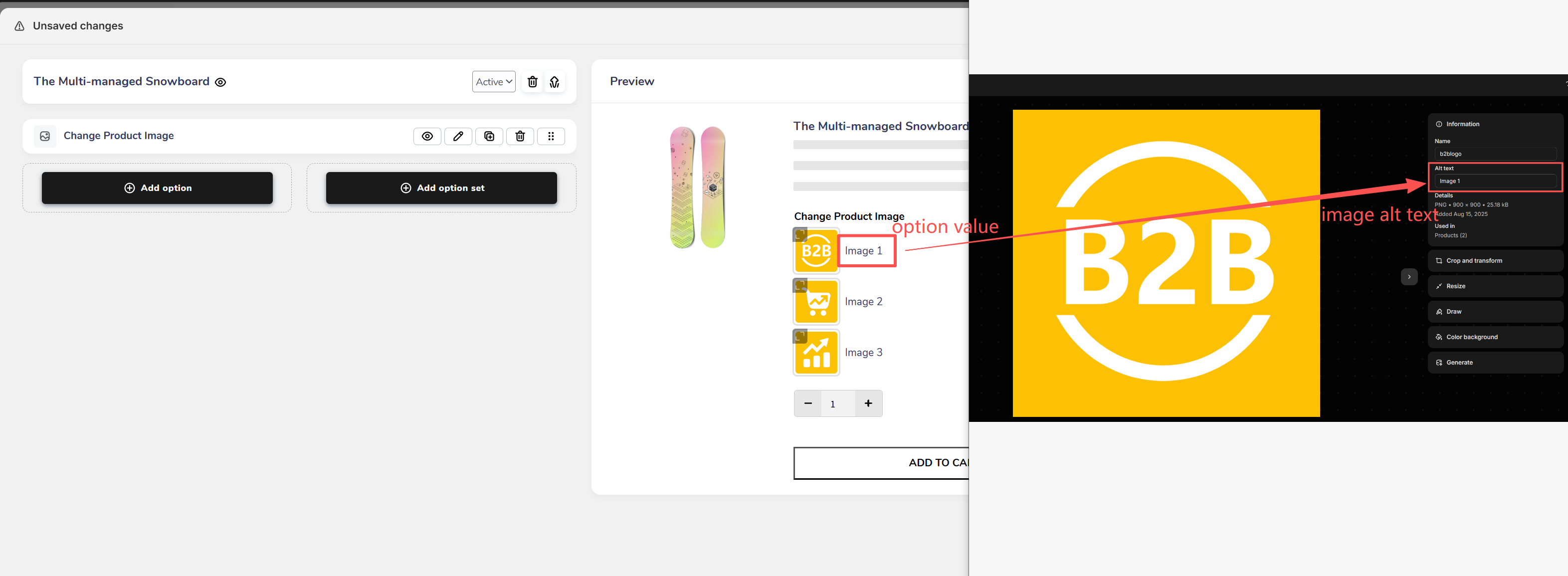The height and width of the screenshot is (576, 1568).
Task: Grab the drag handle dots icon
Action: [550, 136]
